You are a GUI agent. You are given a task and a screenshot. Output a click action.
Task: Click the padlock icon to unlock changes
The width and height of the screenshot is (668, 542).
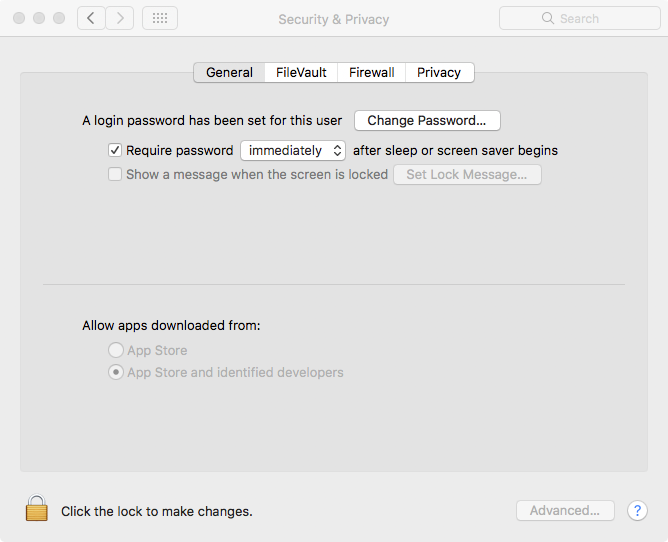click(37, 508)
